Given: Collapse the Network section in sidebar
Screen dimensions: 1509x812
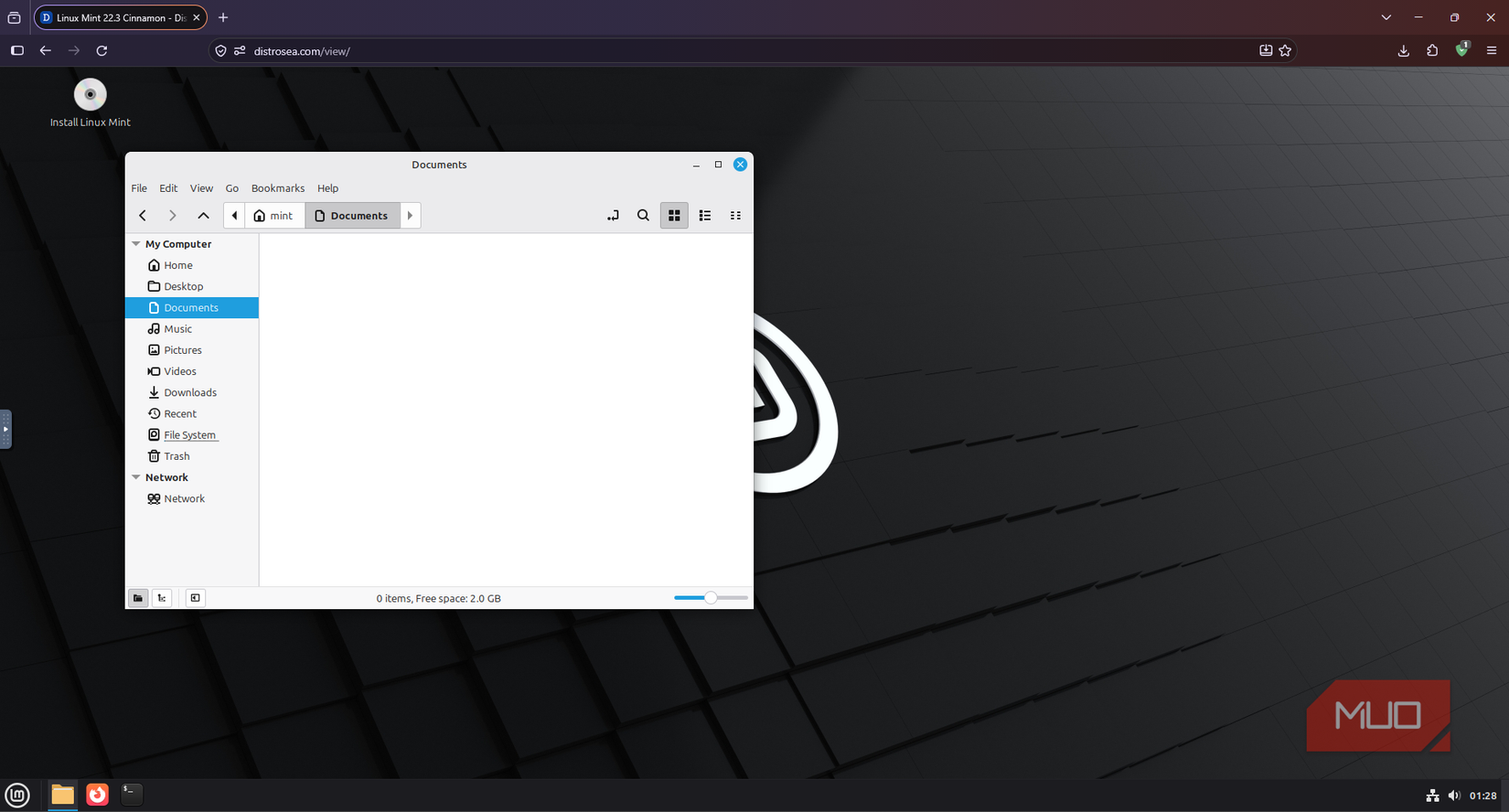Looking at the screenshot, I should (x=136, y=477).
